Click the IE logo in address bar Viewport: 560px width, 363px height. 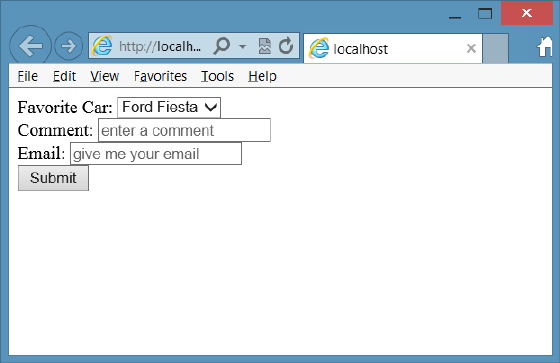tap(102, 46)
